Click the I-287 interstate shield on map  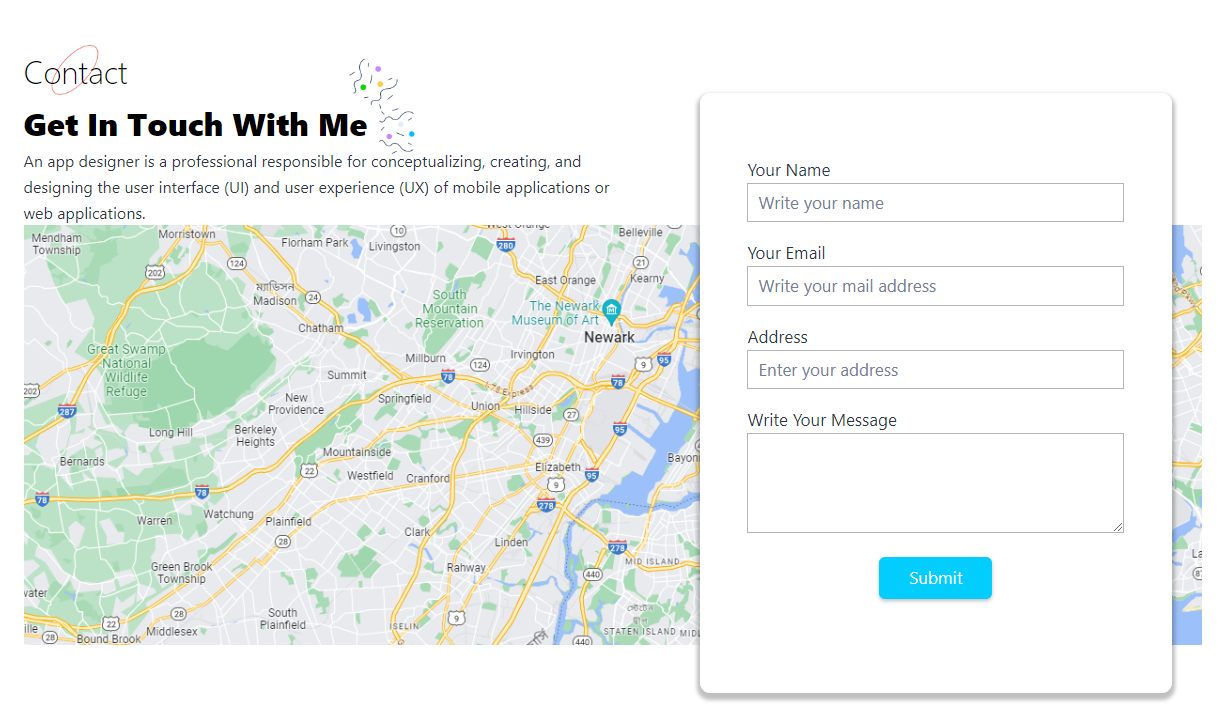click(x=67, y=410)
